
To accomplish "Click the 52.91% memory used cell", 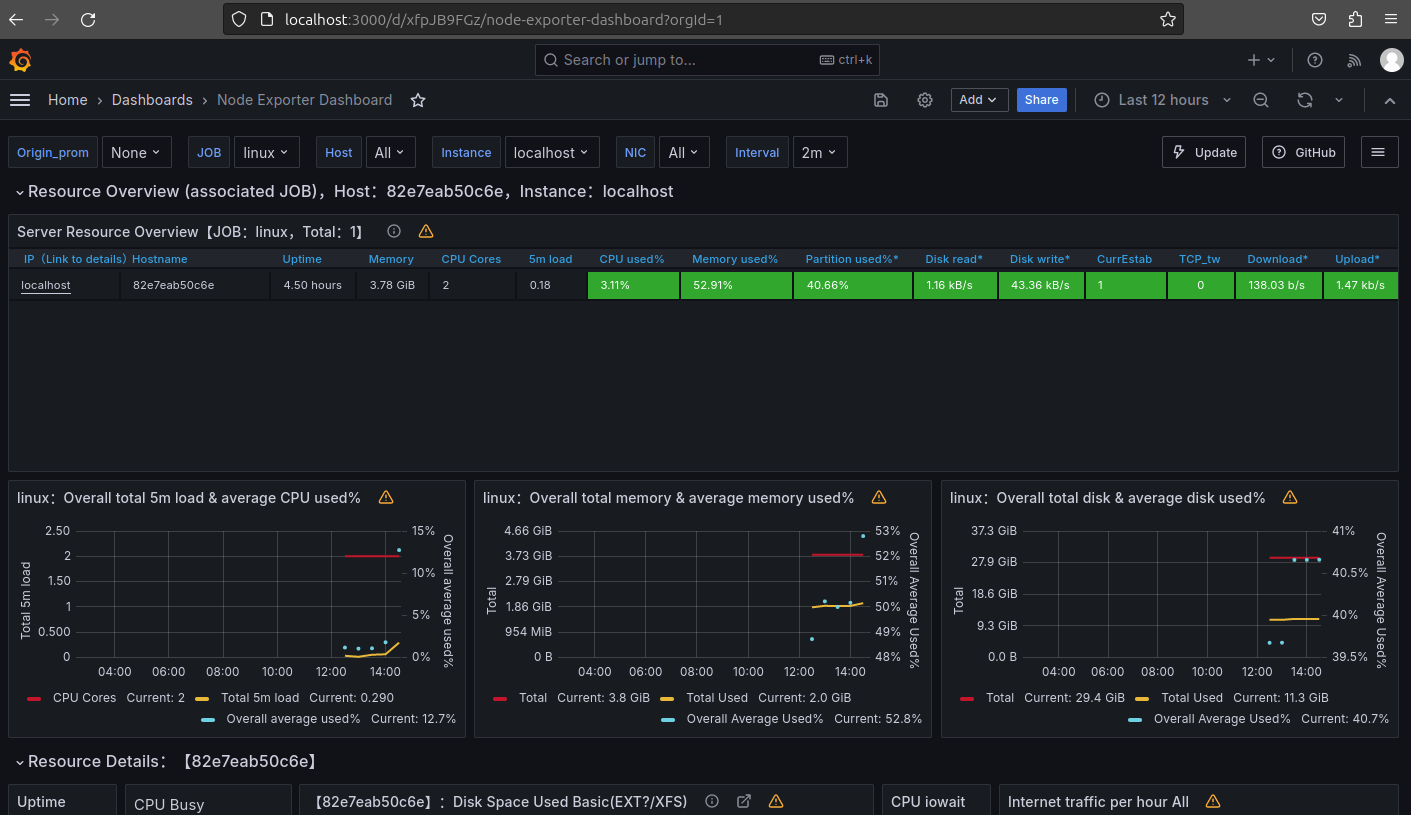I will [x=736, y=285].
